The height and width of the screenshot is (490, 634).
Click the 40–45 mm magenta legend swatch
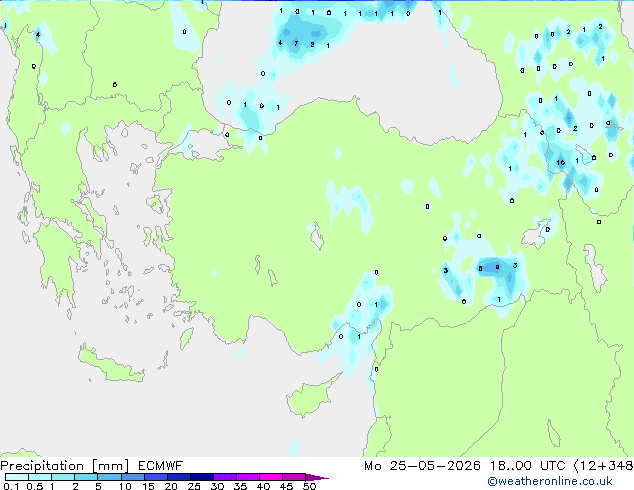click(x=271, y=477)
